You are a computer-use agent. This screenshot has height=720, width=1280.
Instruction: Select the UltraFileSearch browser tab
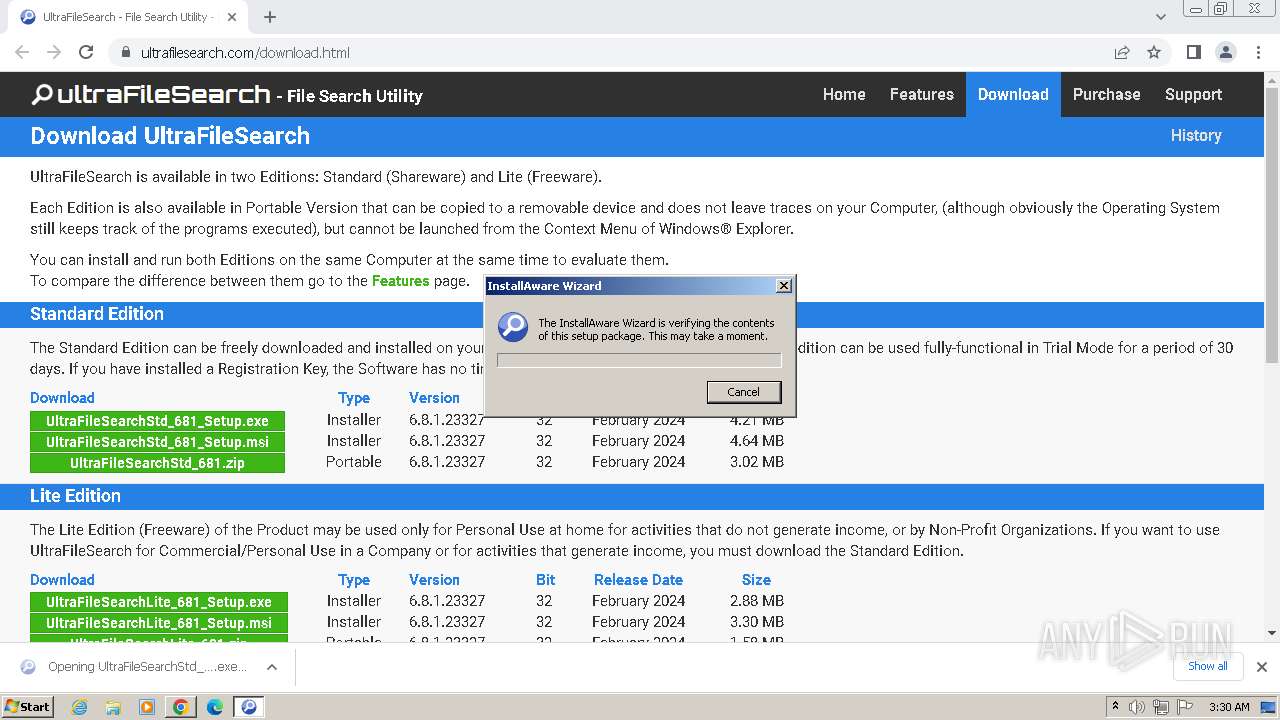click(125, 17)
